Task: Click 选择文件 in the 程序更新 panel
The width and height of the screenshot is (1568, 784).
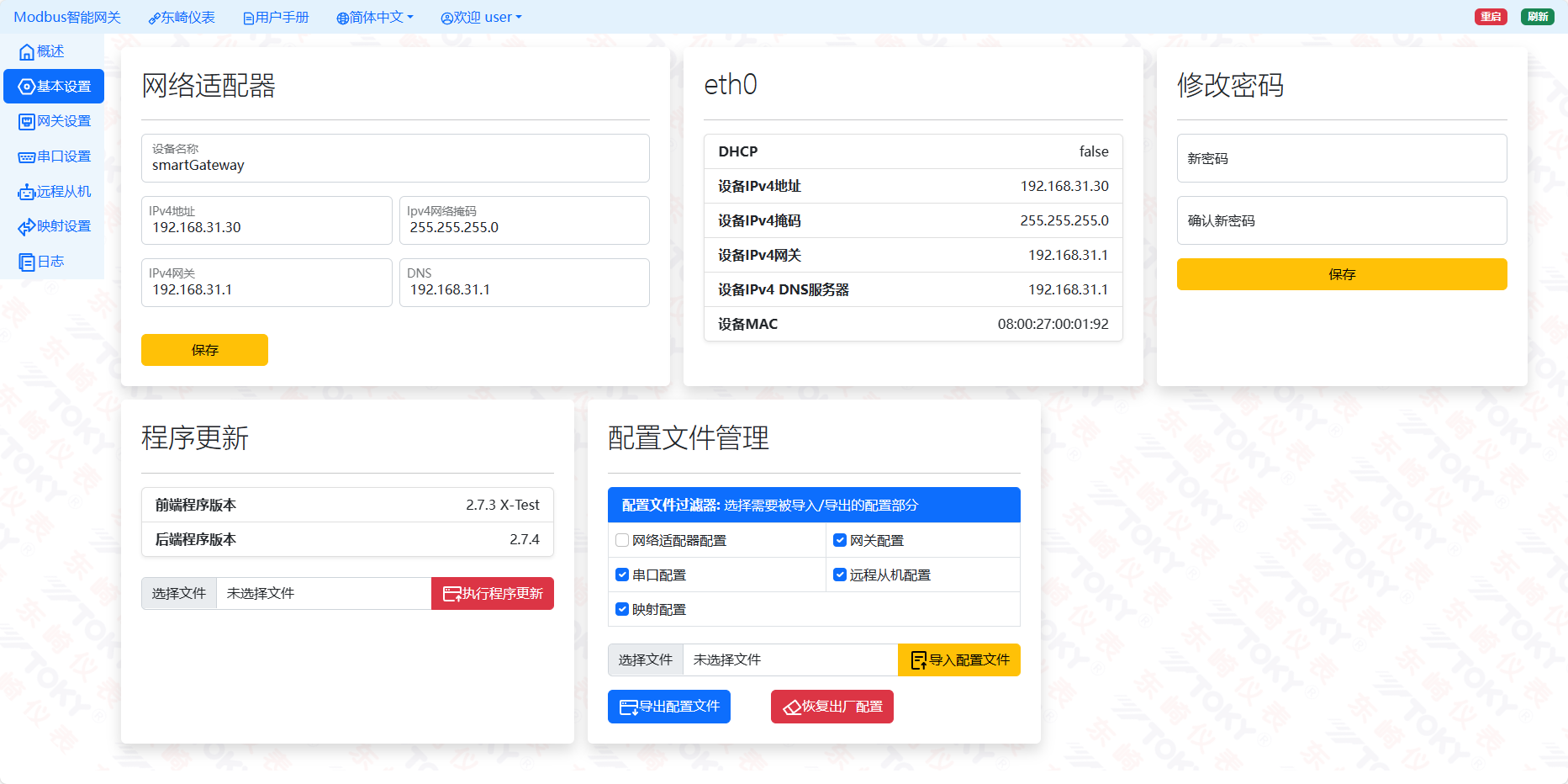Action: point(179,594)
